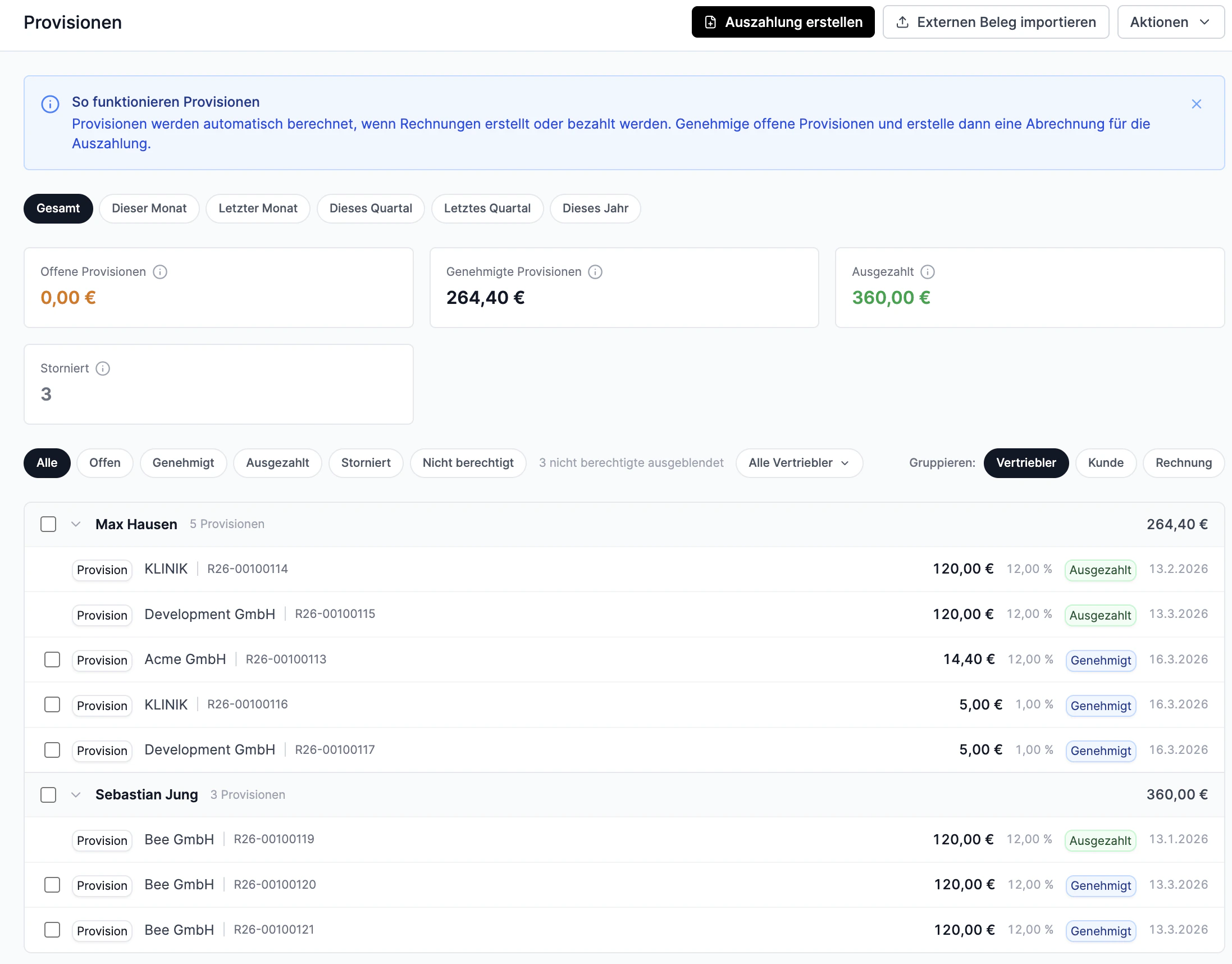Click the blue info icon in banner
The height and width of the screenshot is (964, 1232).
point(50,104)
